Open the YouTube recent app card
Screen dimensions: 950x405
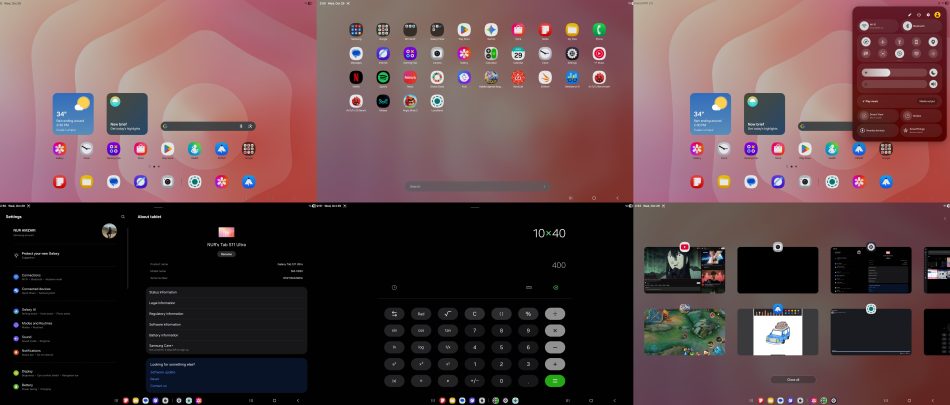tap(685, 270)
